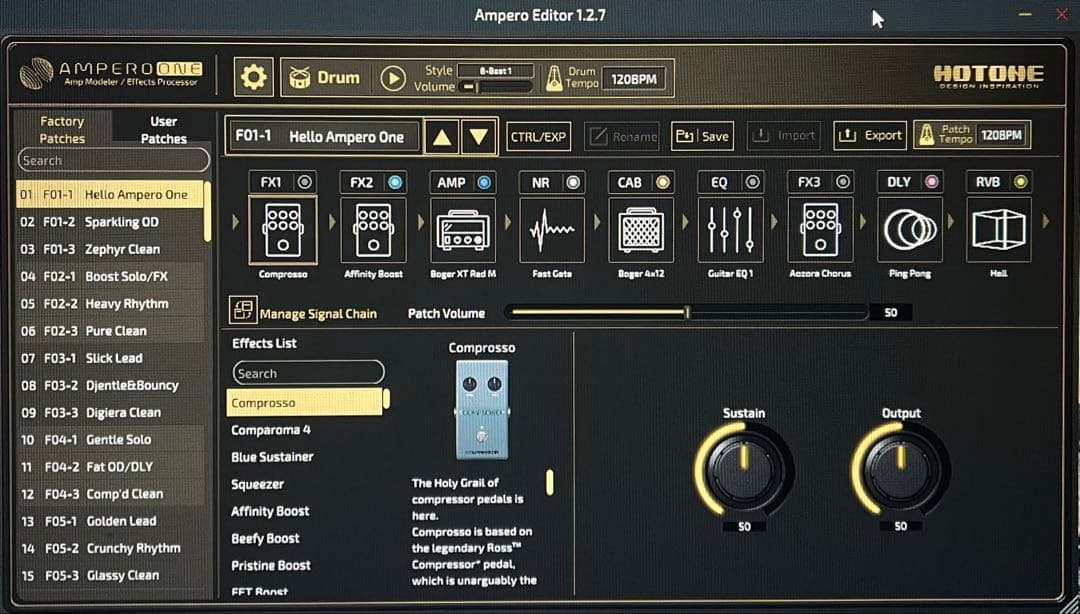Viewport: 1080px width, 614px height.
Task: Click the Patch Volume slider
Action: click(x=686, y=313)
